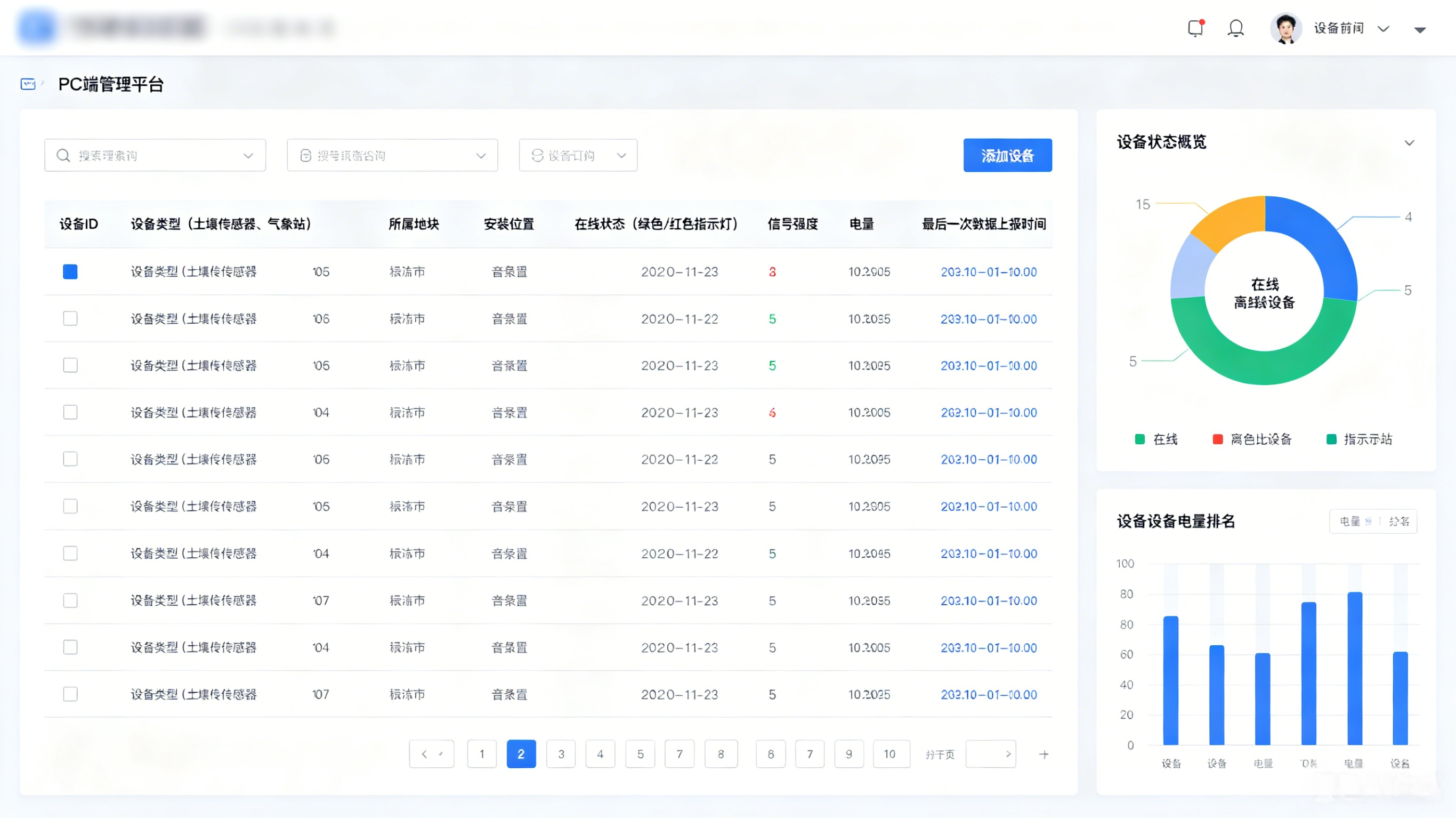Click the black triangle arrow in top bar
The width and height of the screenshot is (1456, 818).
tap(1420, 30)
